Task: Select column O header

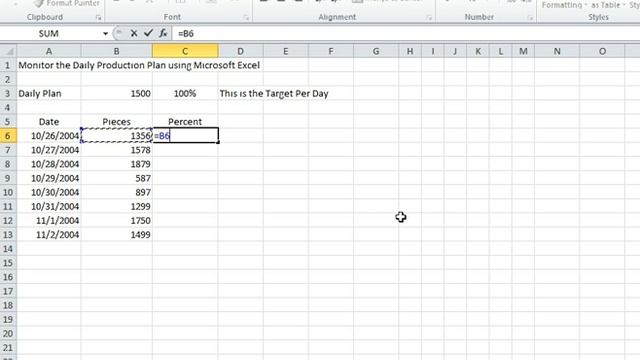Action: click(602, 51)
